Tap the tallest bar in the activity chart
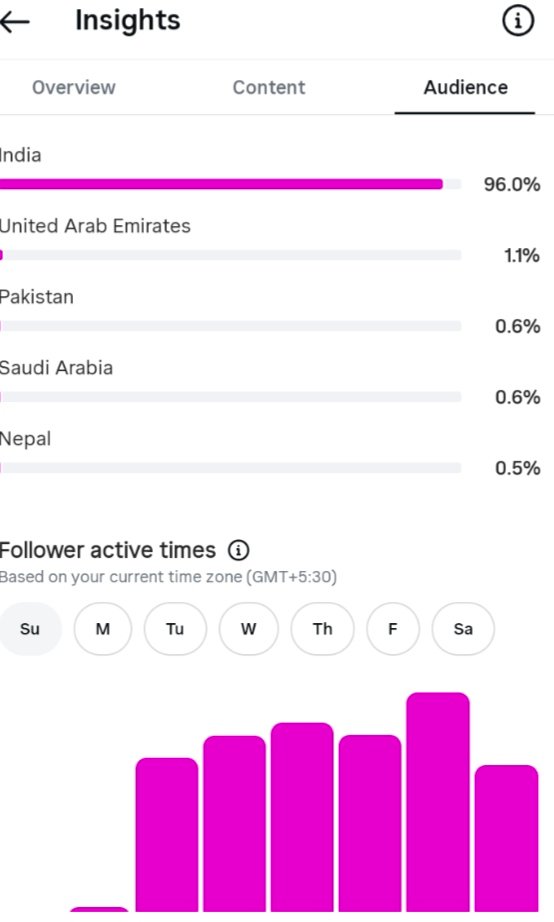The image size is (554, 922). pos(438,802)
